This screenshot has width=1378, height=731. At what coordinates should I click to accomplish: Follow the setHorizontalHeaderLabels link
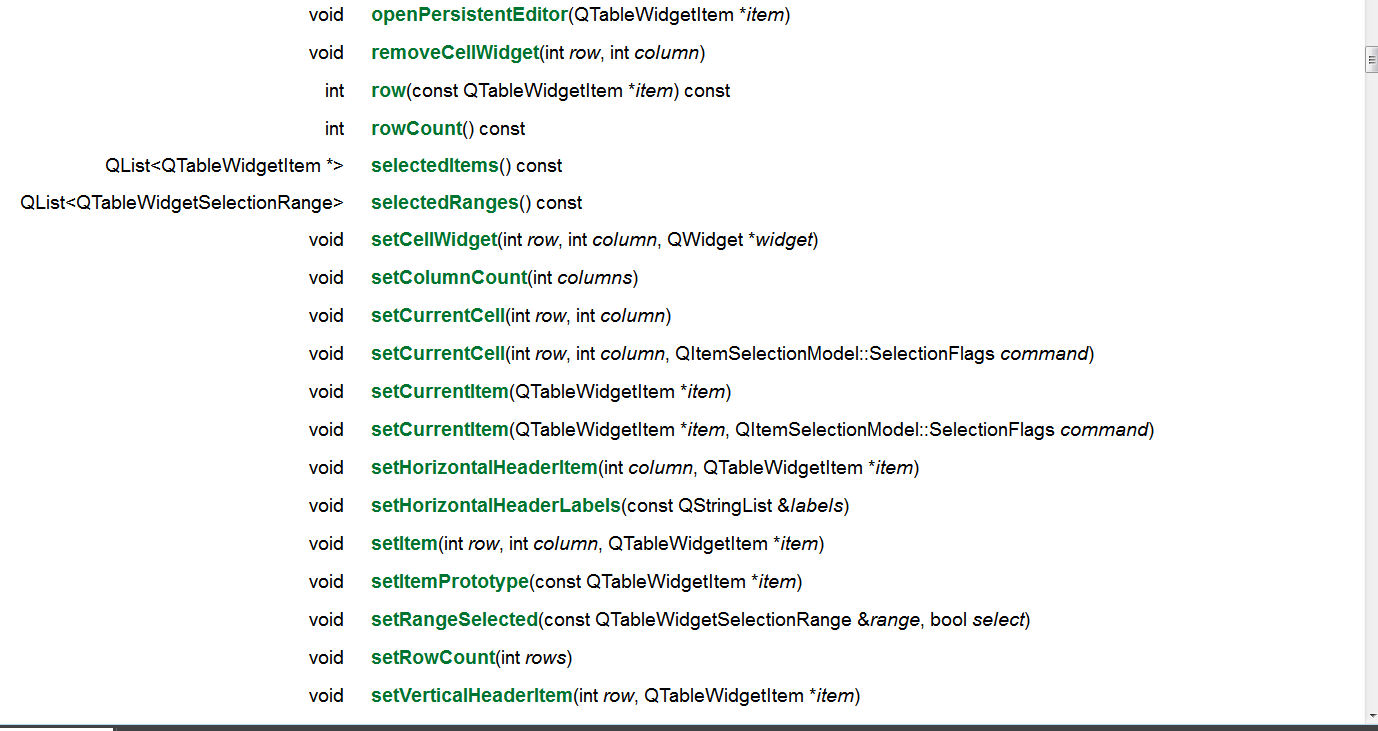[495, 505]
